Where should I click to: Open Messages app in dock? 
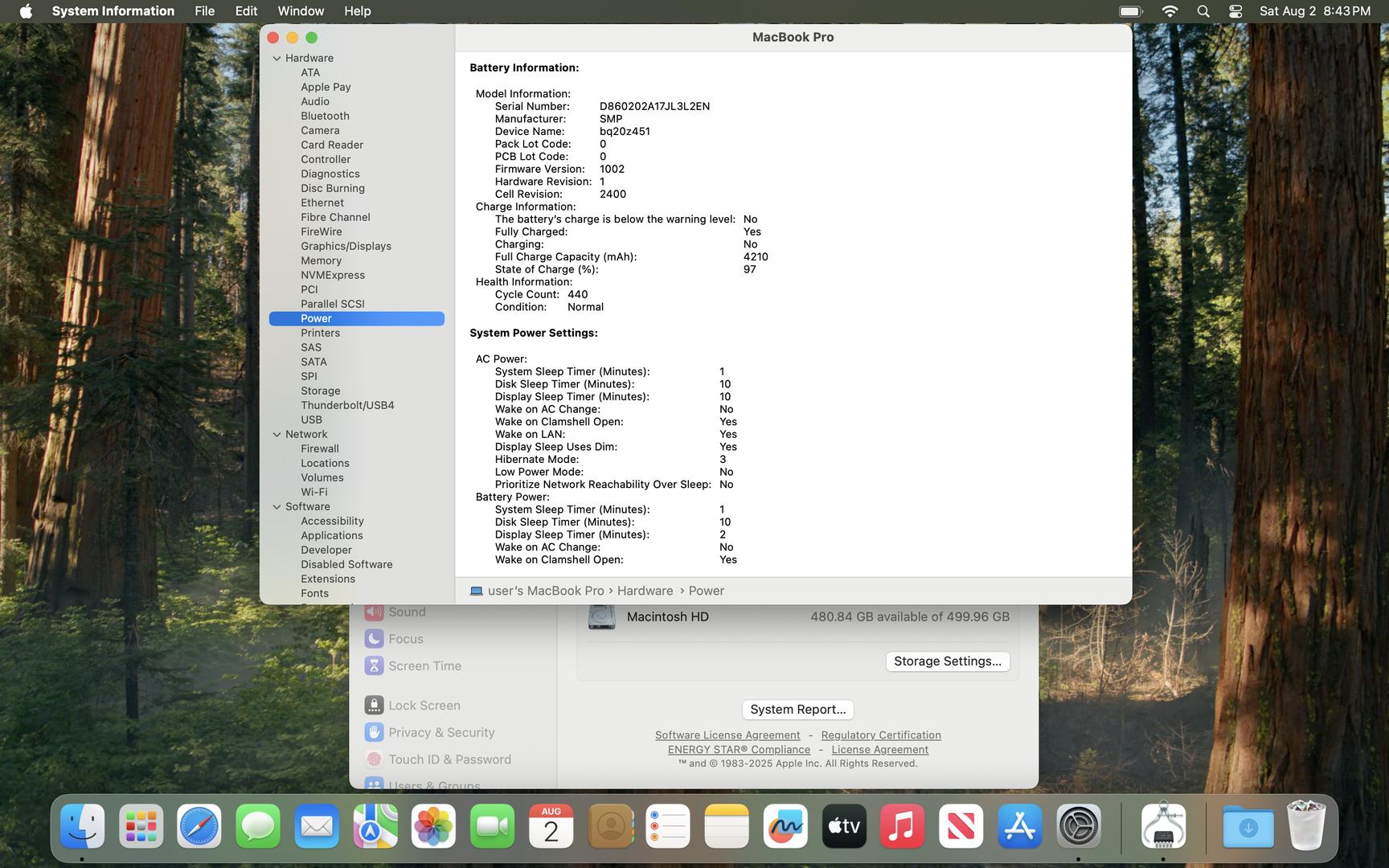(258, 826)
